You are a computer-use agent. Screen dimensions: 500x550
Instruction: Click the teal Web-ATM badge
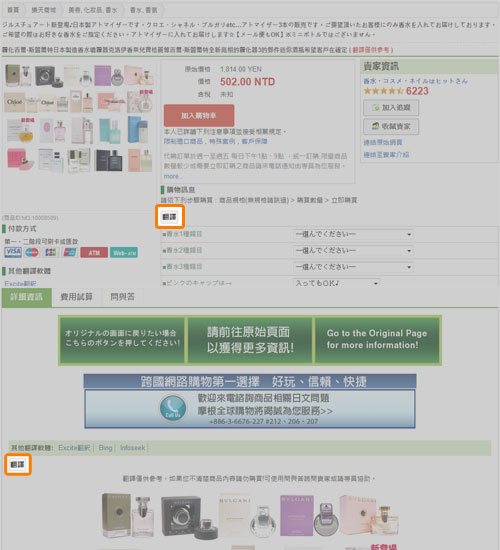(124, 253)
